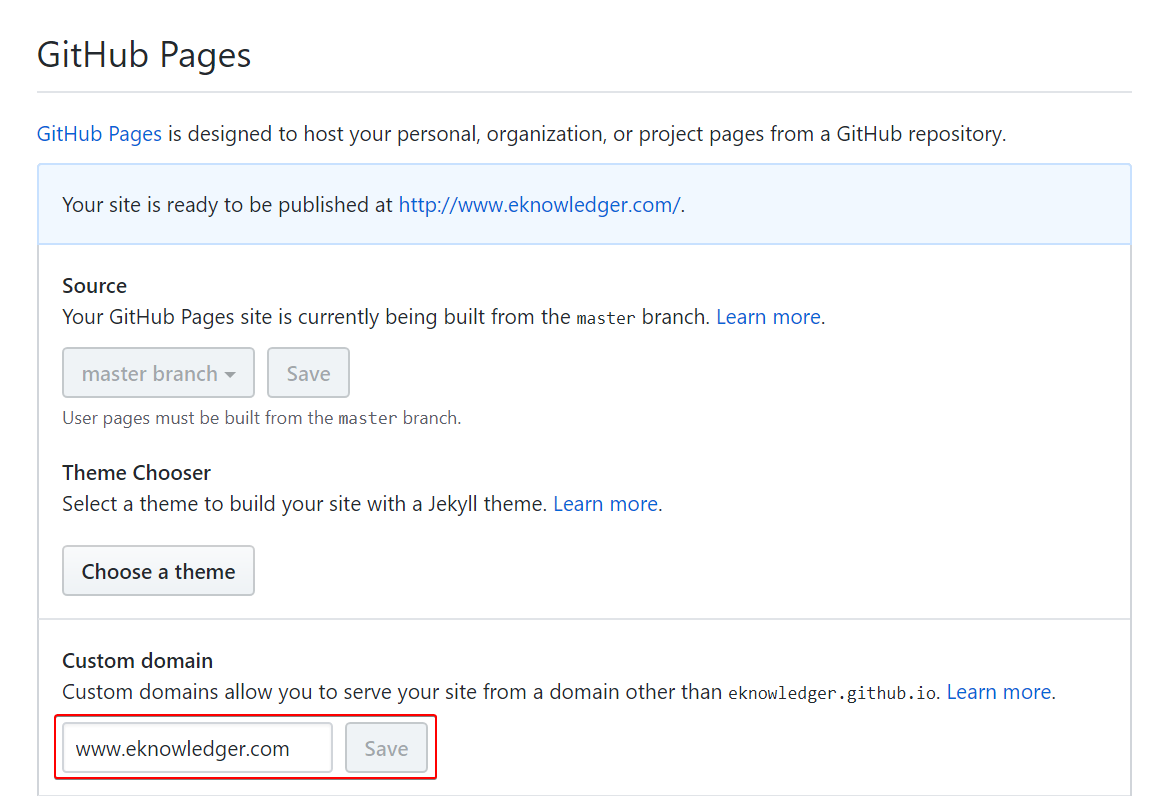This screenshot has width=1154, height=796.
Task: Open Learn more link under Theme Chooser
Action: click(x=606, y=504)
